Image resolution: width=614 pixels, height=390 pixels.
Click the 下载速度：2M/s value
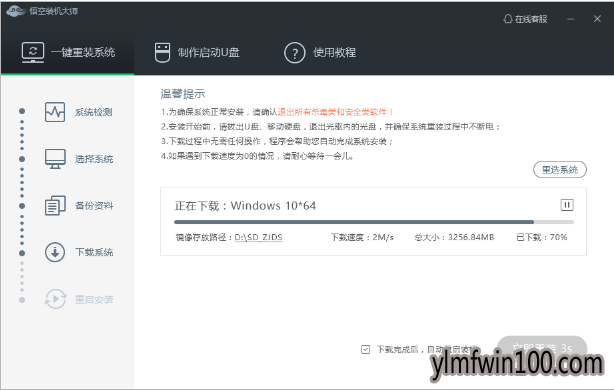(x=362, y=237)
